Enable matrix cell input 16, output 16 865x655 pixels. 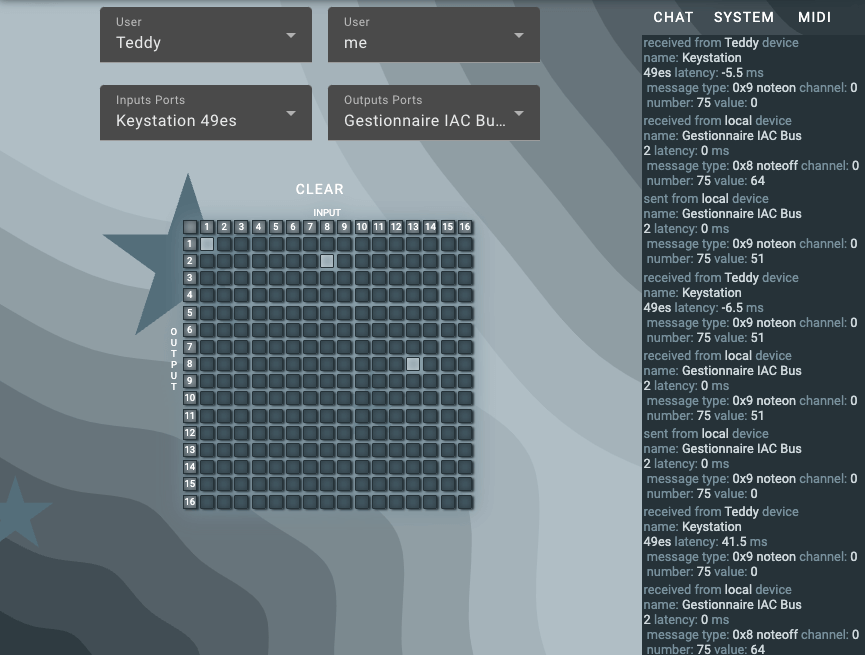pyautogui.click(x=465, y=502)
